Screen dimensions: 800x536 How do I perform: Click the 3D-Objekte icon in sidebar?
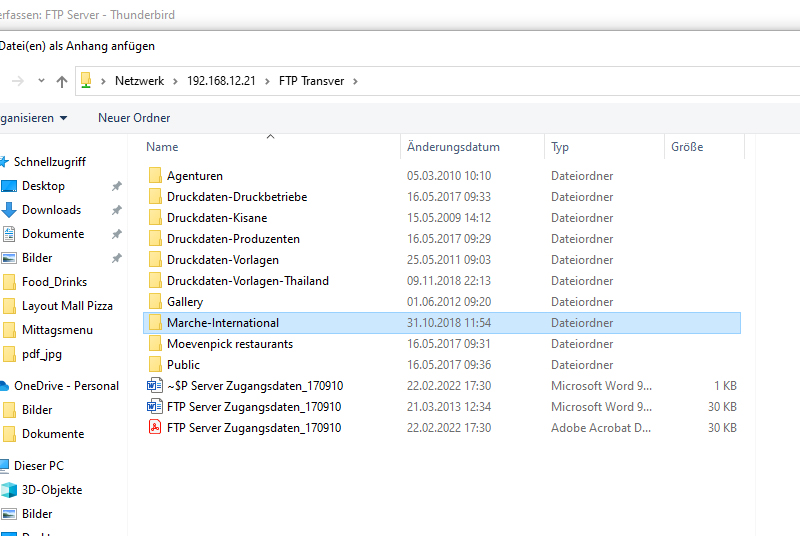coord(10,490)
